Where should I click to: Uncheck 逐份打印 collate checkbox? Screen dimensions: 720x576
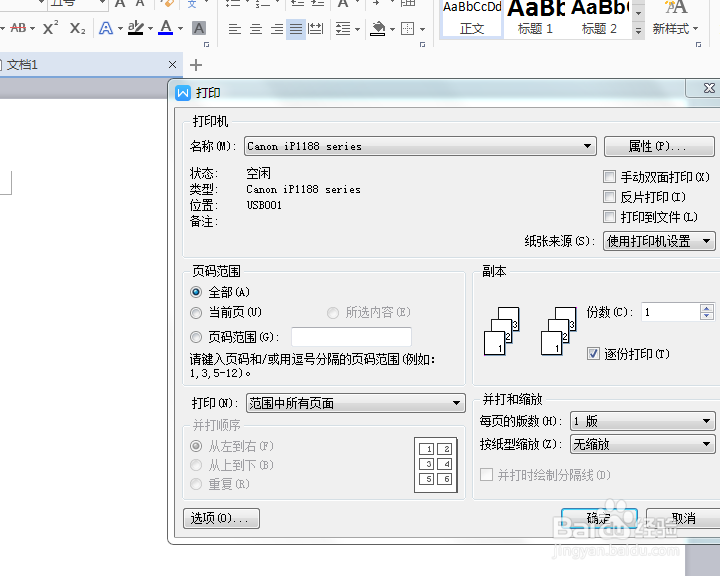(x=593, y=353)
